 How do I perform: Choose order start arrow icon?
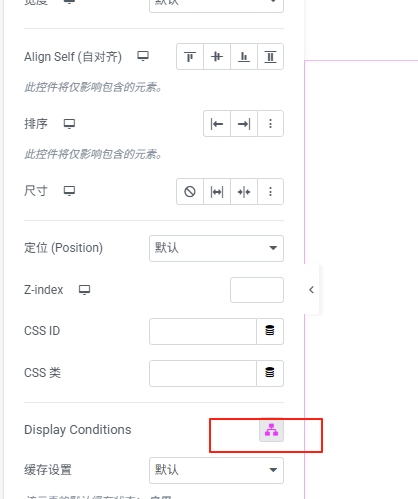[x=217, y=124]
